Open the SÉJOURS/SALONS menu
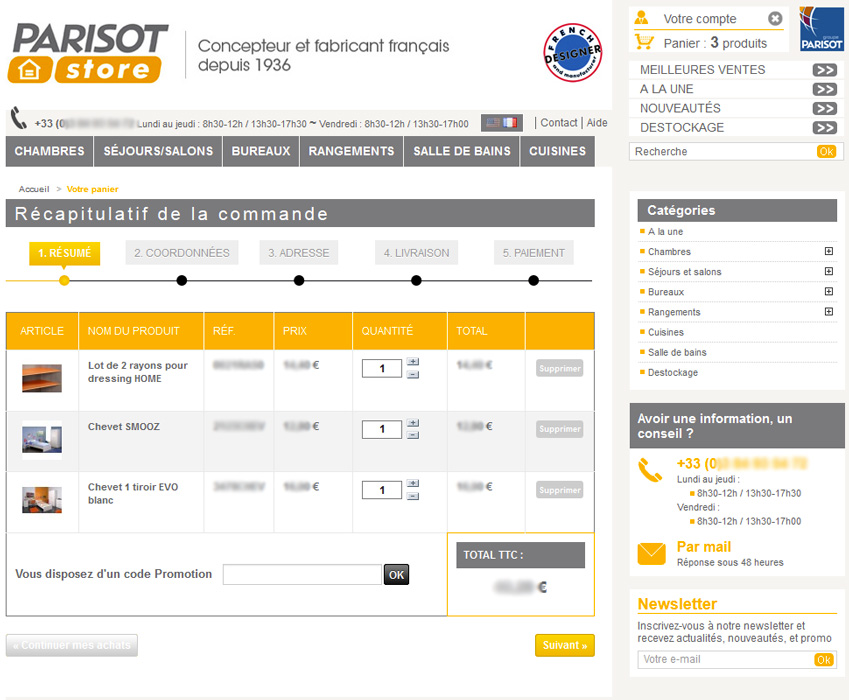Screen dimensions: 849x700 pos(158,151)
